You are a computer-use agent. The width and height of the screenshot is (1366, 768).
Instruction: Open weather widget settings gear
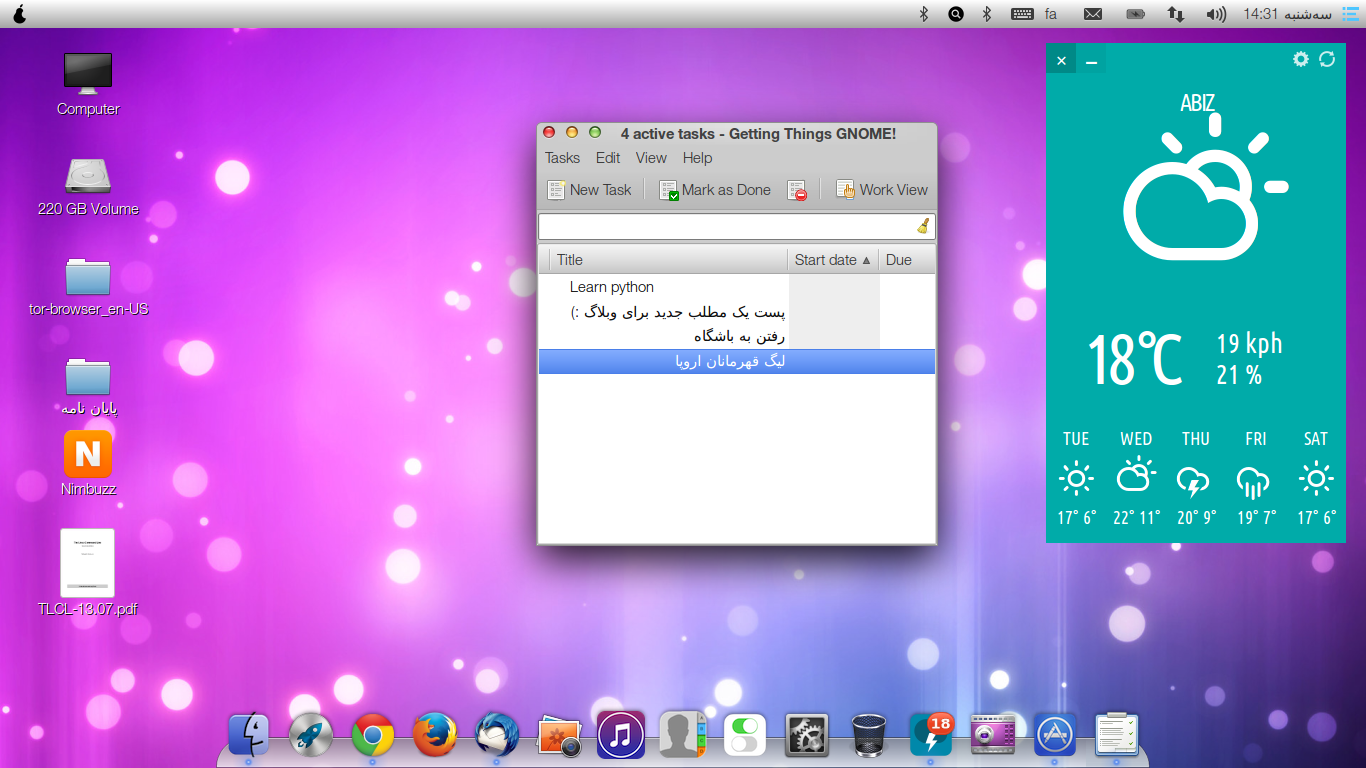pyautogui.click(x=1300, y=60)
